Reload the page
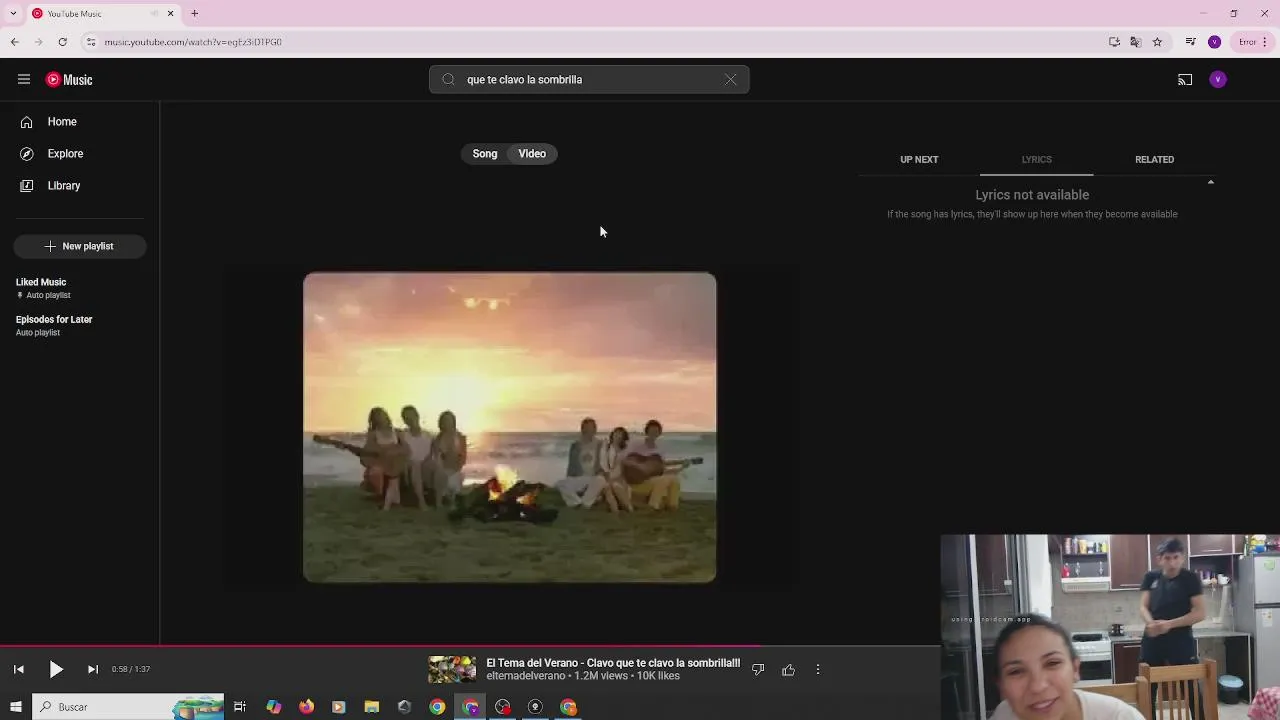Screen dimensions: 1280x720 [x=62, y=42]
